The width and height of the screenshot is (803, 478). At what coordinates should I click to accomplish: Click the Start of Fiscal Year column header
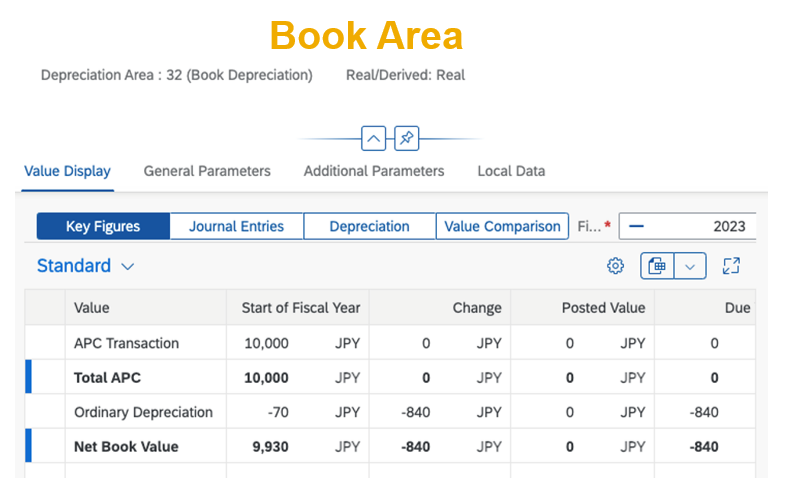point(298,307)
